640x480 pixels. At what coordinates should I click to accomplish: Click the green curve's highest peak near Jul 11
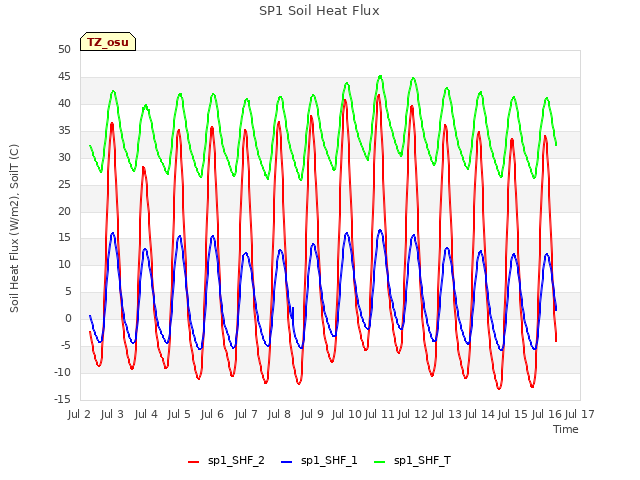pos(380,76)
